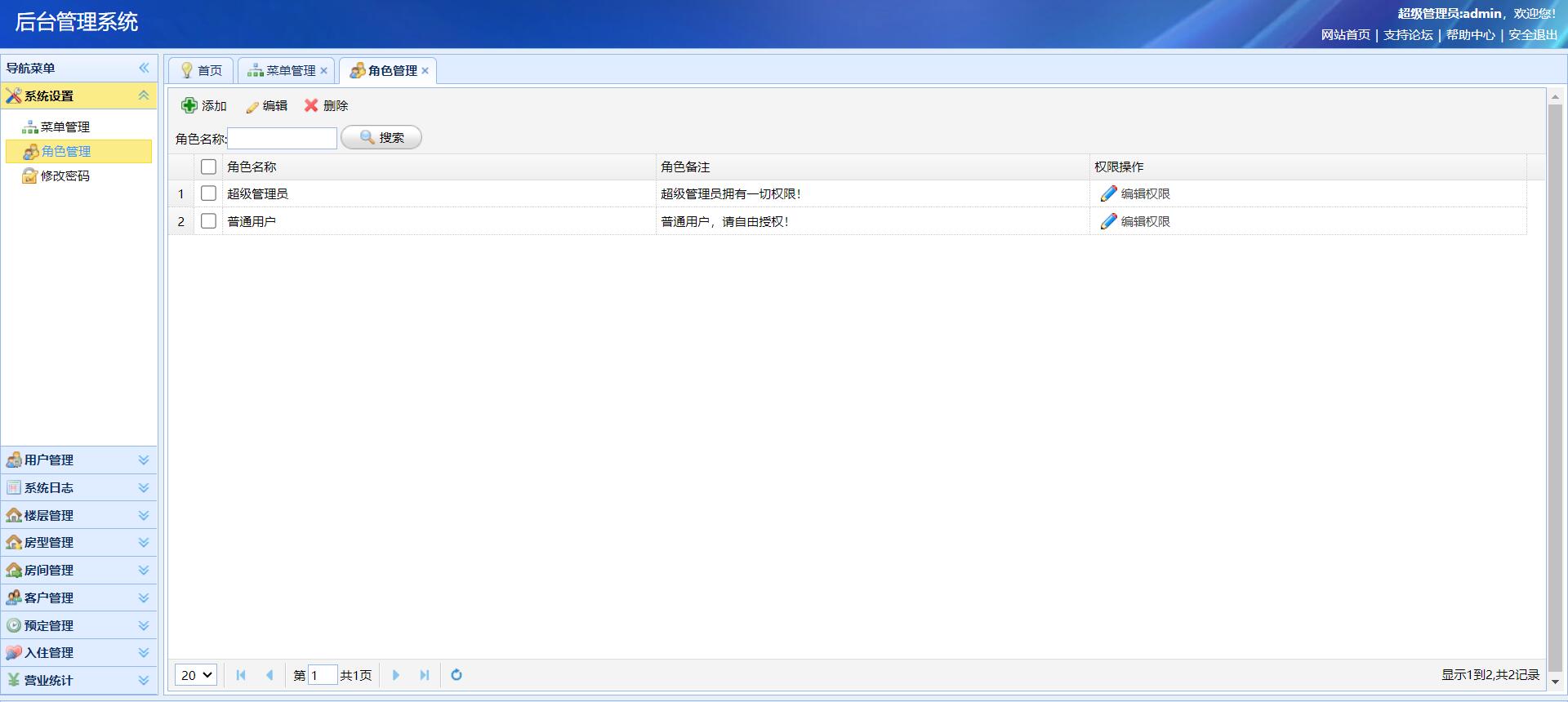
Task: Click 编辑权限 for 普通用户
Action: [x=1146, y=221]
